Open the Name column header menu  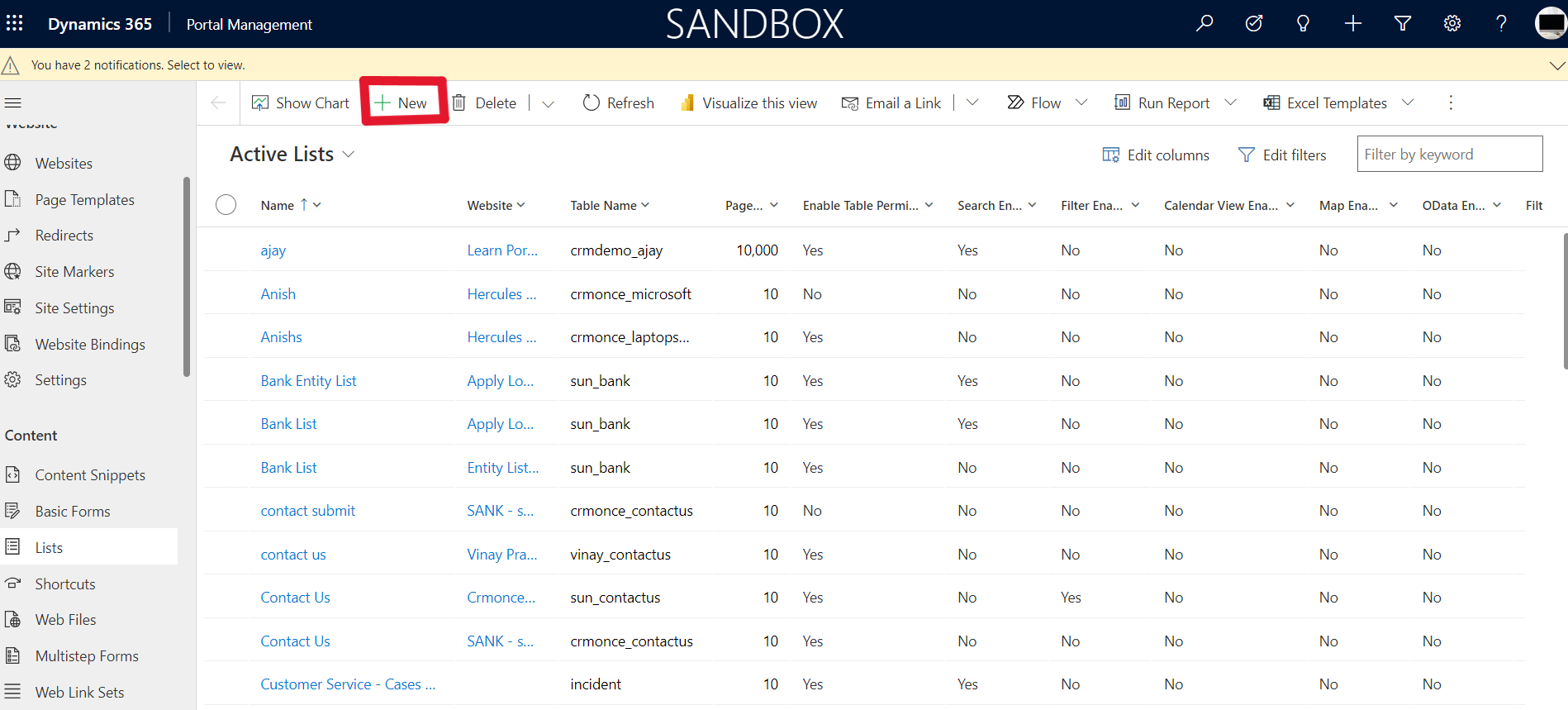291,205
